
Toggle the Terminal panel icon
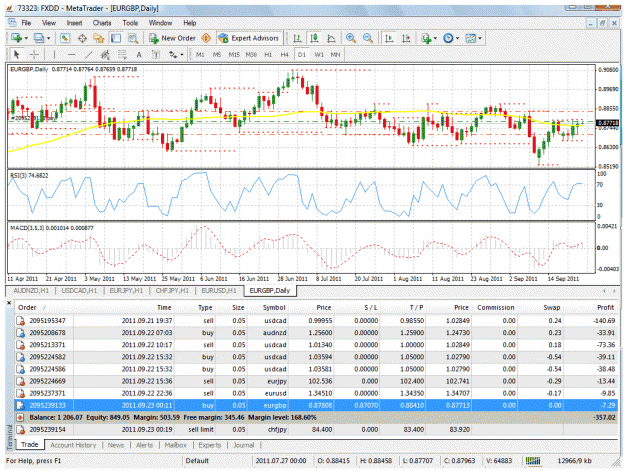tap(116, 38)
